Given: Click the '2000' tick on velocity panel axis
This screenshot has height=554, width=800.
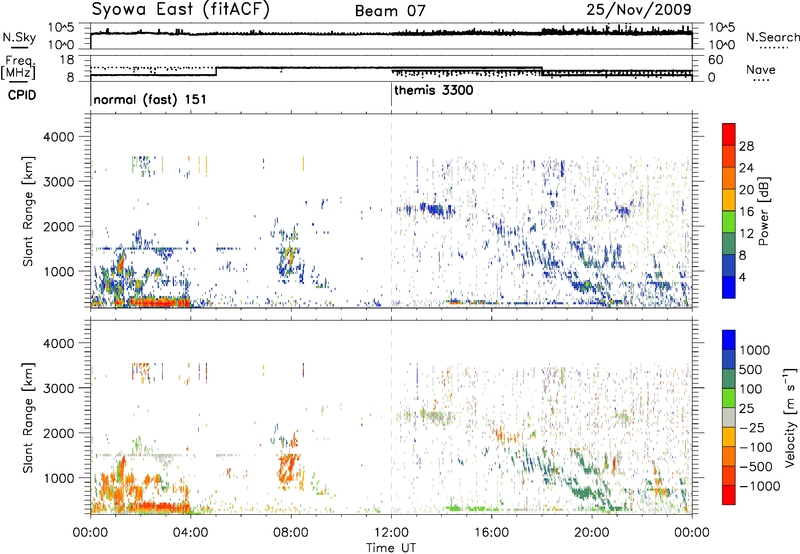Looking at the screenshot, I should (59, 433).
